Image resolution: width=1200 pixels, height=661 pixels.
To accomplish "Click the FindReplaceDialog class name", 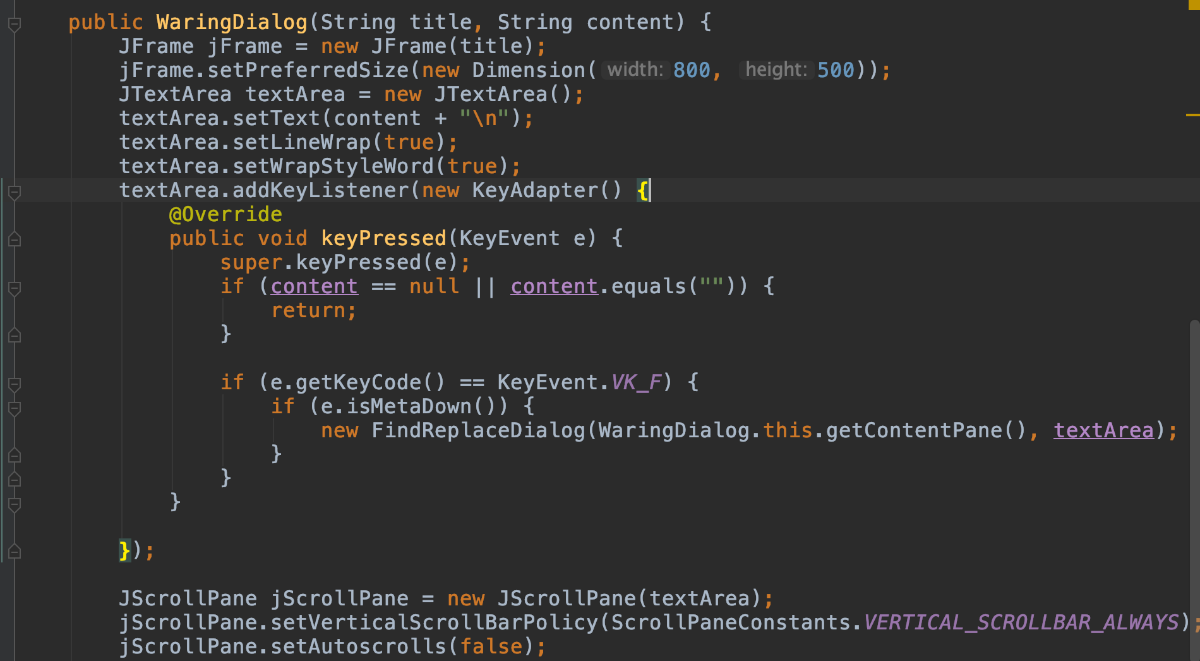I will (480, 431).
